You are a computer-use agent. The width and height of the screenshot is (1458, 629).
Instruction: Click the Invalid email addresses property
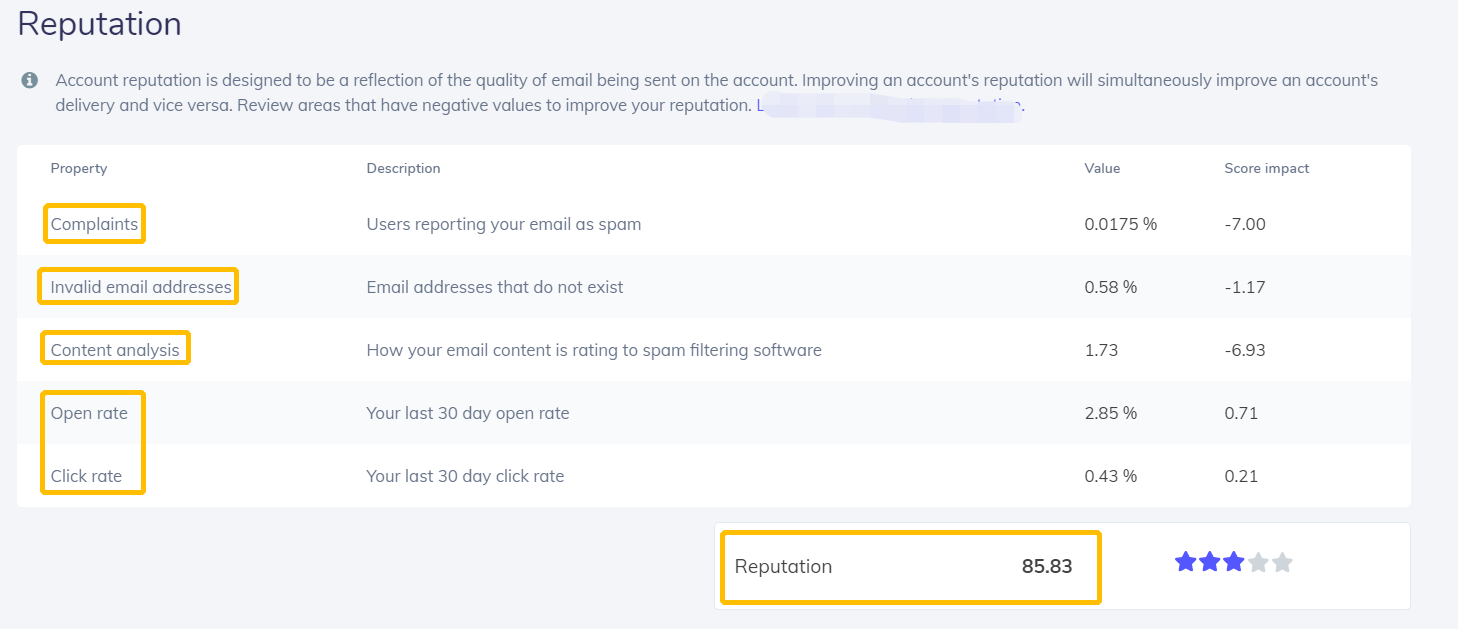141,287
